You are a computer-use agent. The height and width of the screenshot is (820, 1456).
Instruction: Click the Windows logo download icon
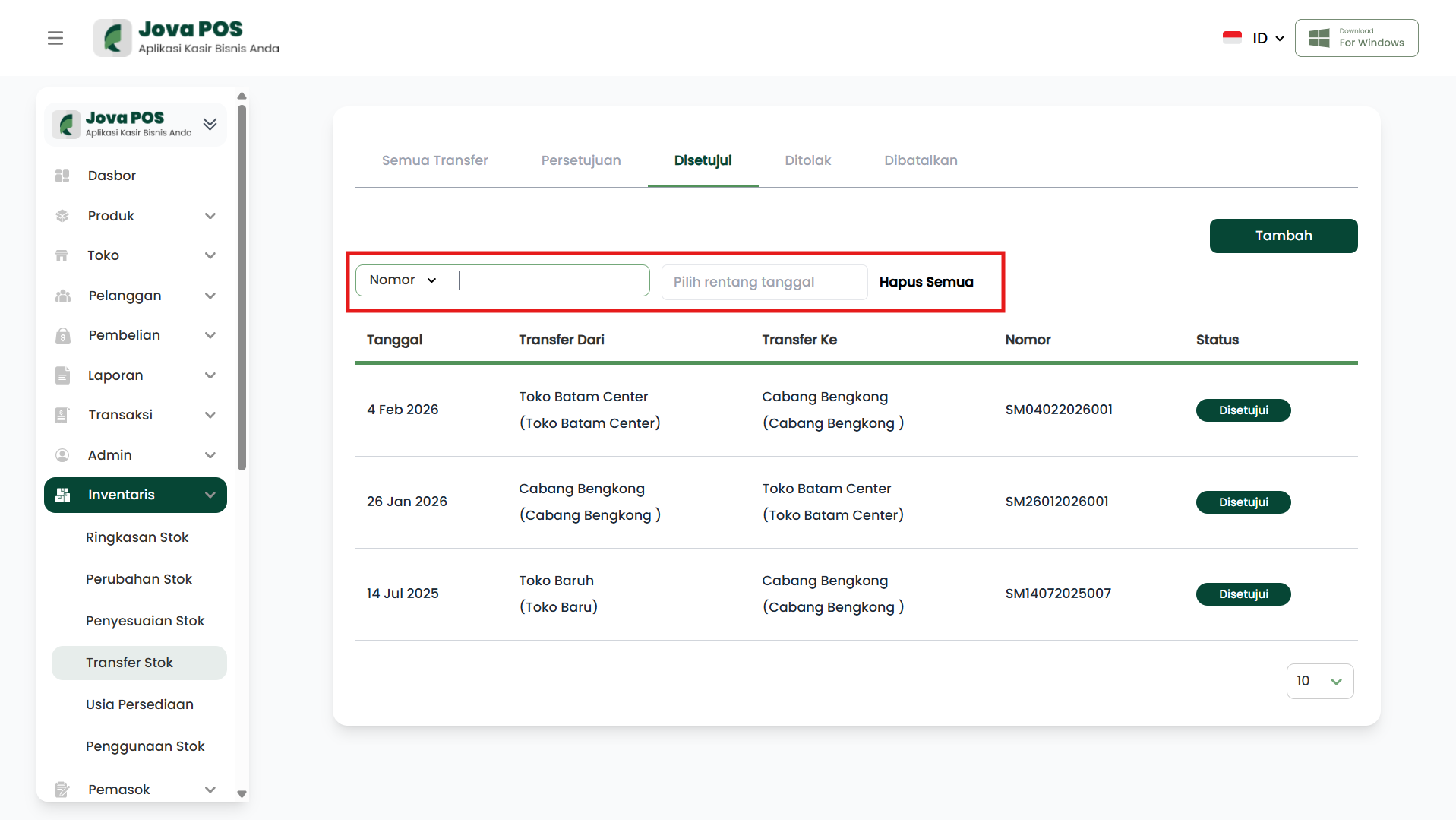pos(1319,38)
